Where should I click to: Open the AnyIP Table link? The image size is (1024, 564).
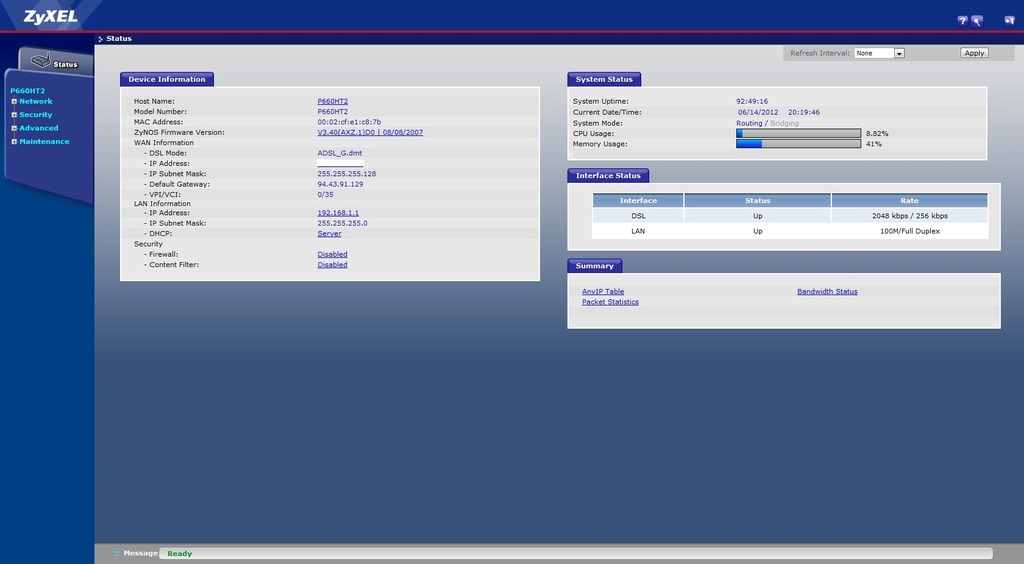[603, 292]
